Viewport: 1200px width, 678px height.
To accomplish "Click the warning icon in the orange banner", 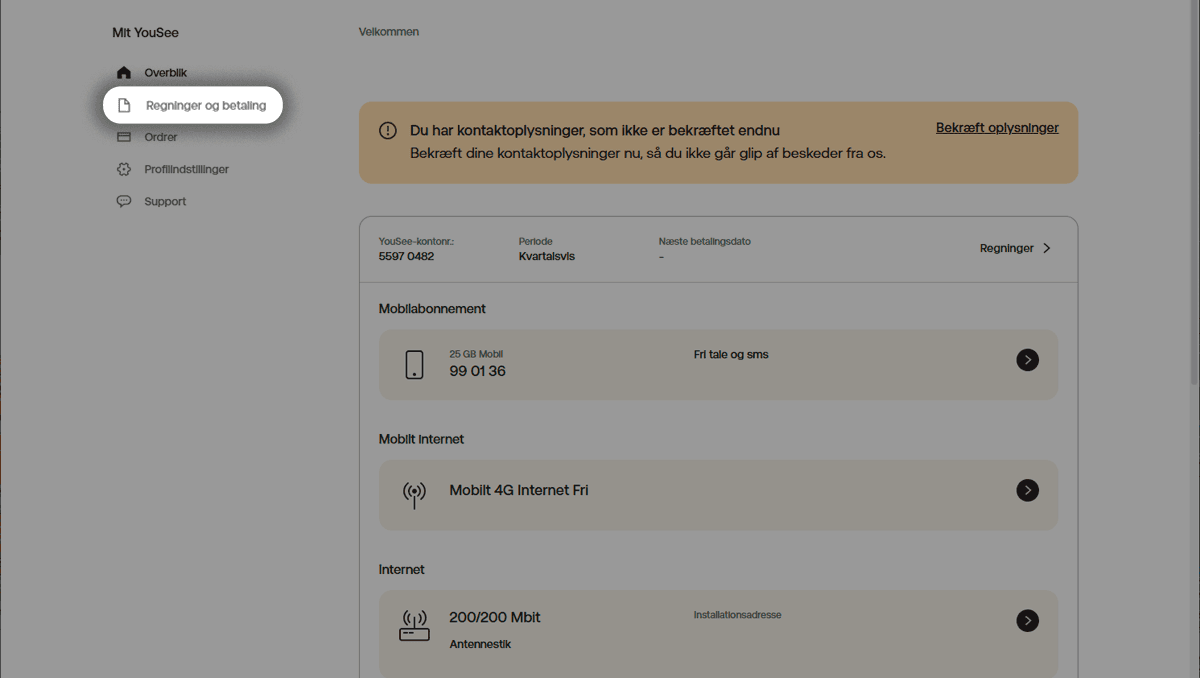I will point(388,131).
